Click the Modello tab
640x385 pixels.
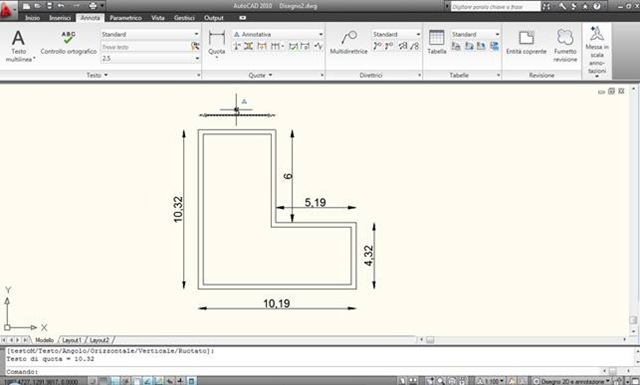pos(44,340)
